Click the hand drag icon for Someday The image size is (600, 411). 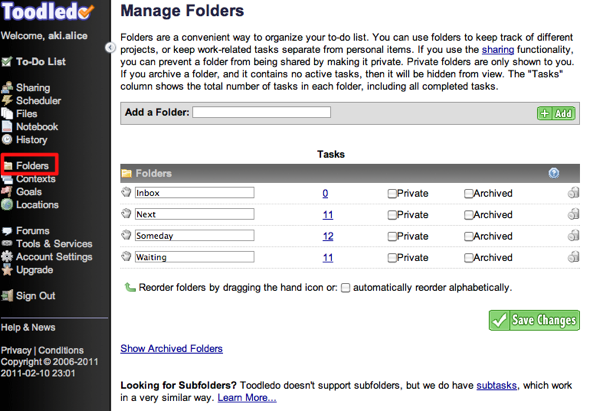click(126, 235)
